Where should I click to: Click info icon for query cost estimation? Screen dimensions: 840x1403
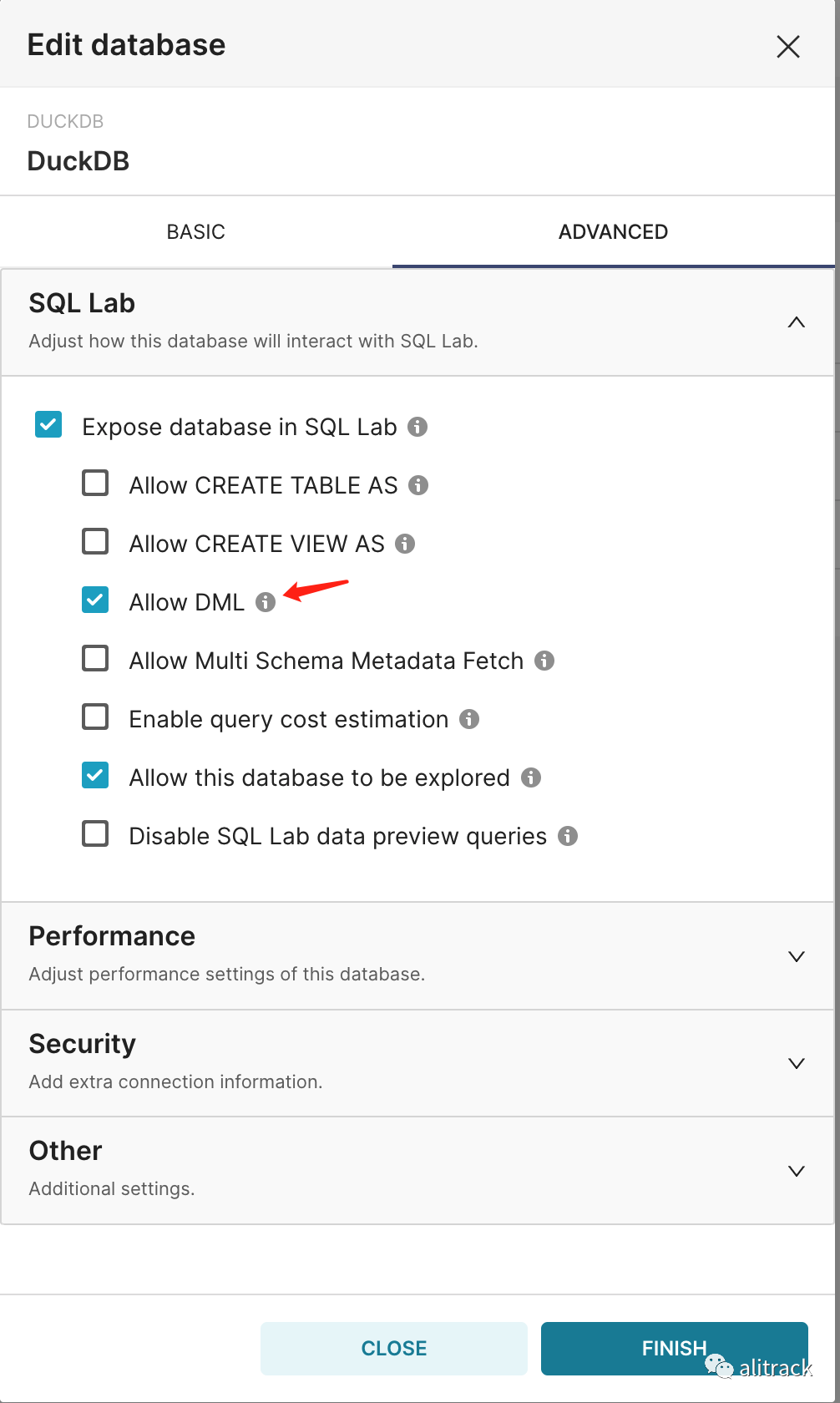[x=469, y=719]
